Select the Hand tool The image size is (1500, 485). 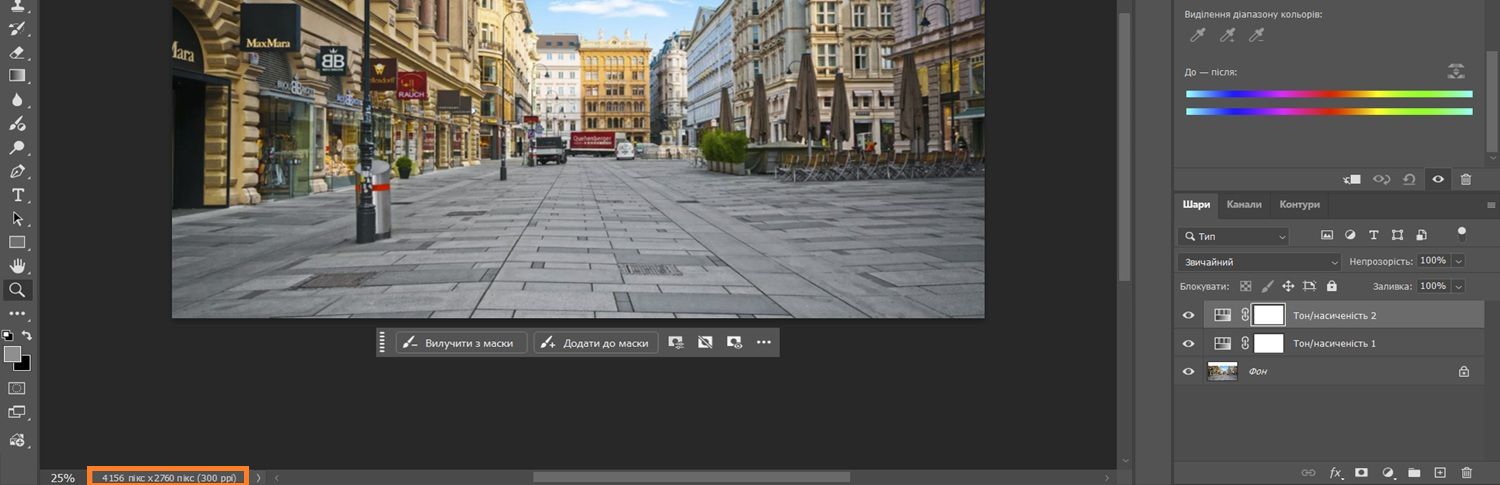17,266
